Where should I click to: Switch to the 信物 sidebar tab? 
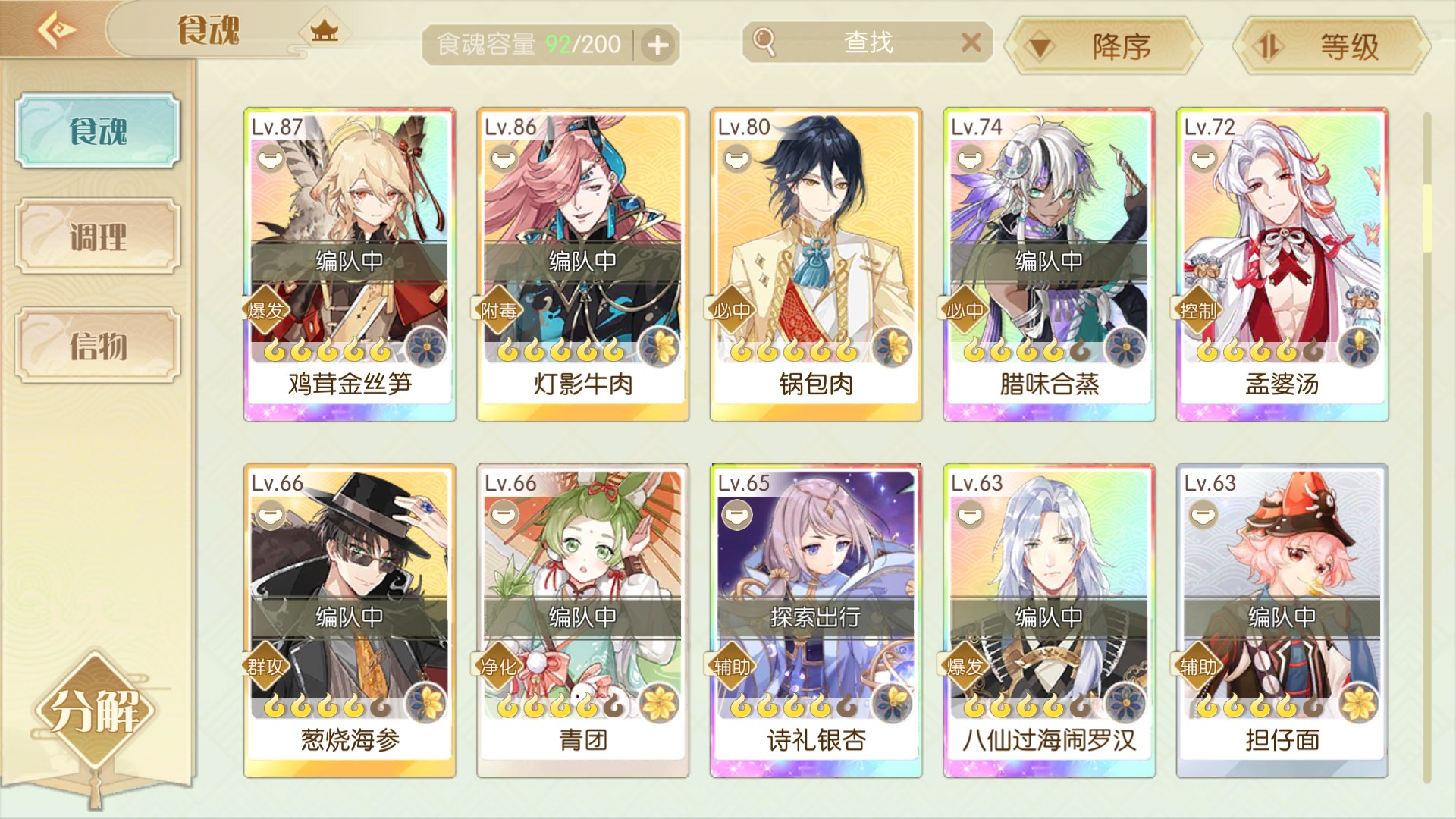(x=98, y=346)
